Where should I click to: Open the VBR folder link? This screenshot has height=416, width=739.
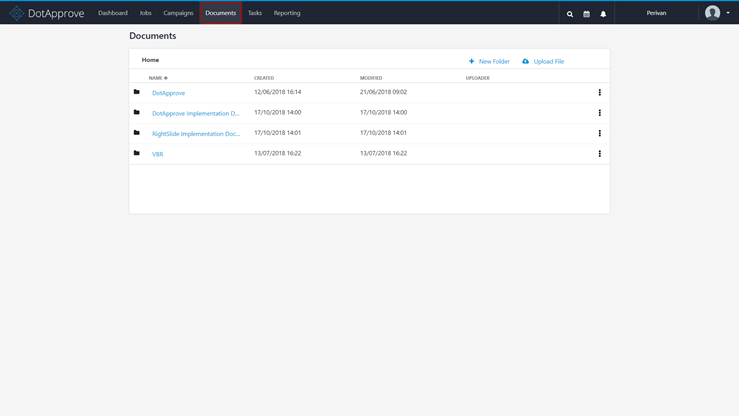(x=157, y=155)
